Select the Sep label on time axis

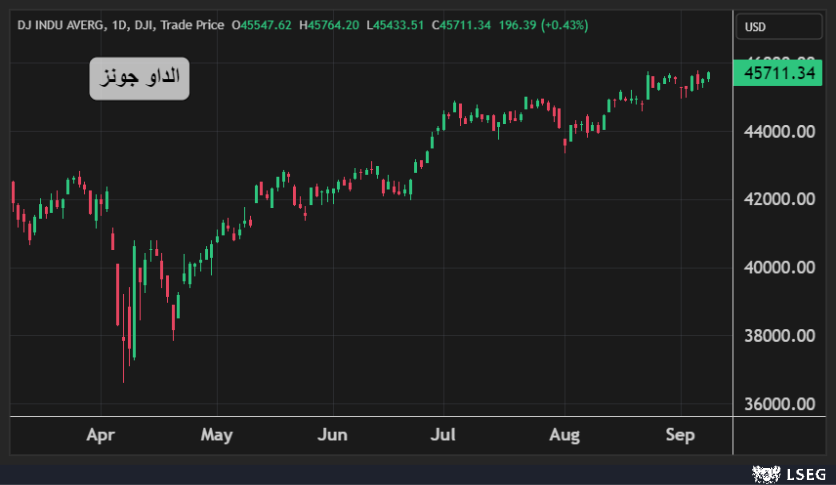(x=681, y=435)
